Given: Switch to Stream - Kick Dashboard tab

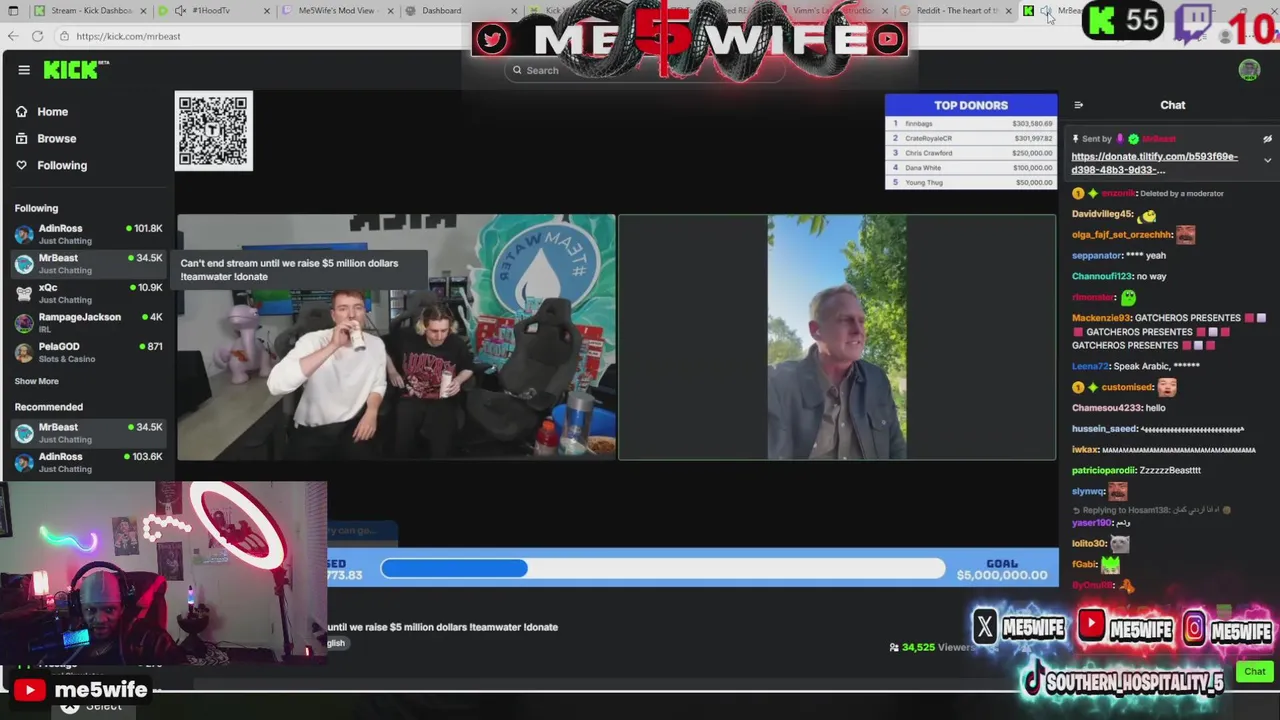Looking at the screenshot, I should [x=90, y=11].
